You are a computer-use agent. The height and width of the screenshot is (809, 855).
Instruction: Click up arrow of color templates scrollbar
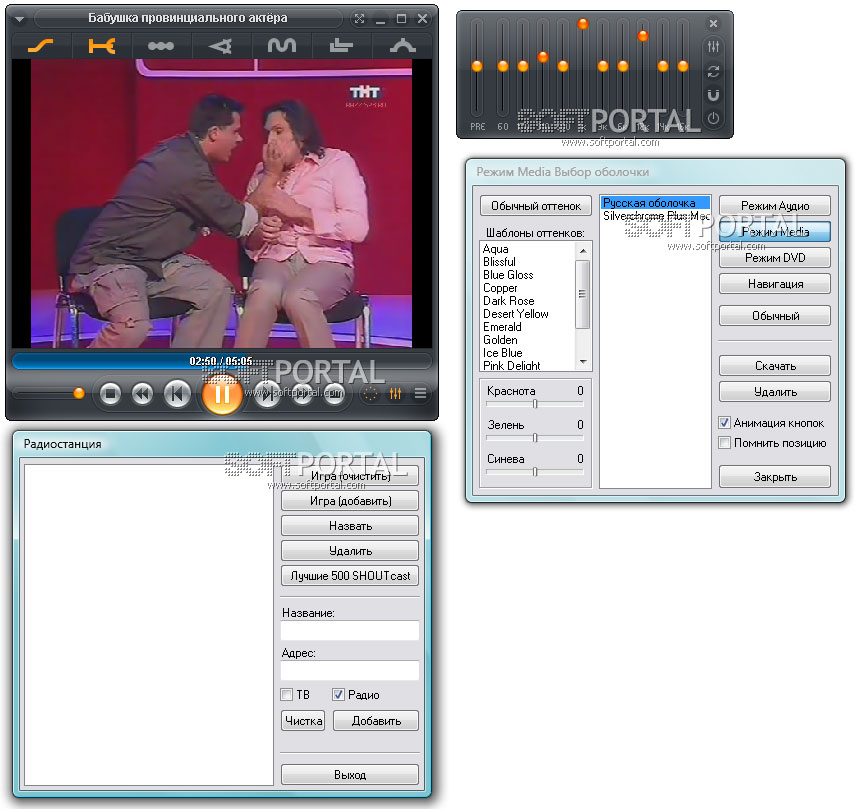pos(583,250)
